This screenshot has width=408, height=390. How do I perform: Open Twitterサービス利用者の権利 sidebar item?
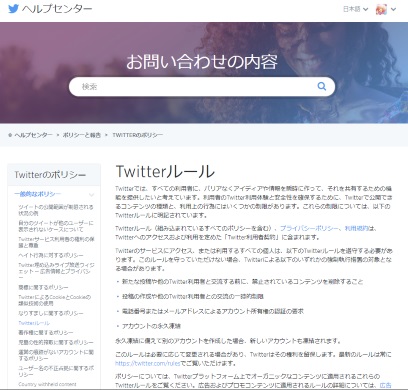click(x=56, y=242)
